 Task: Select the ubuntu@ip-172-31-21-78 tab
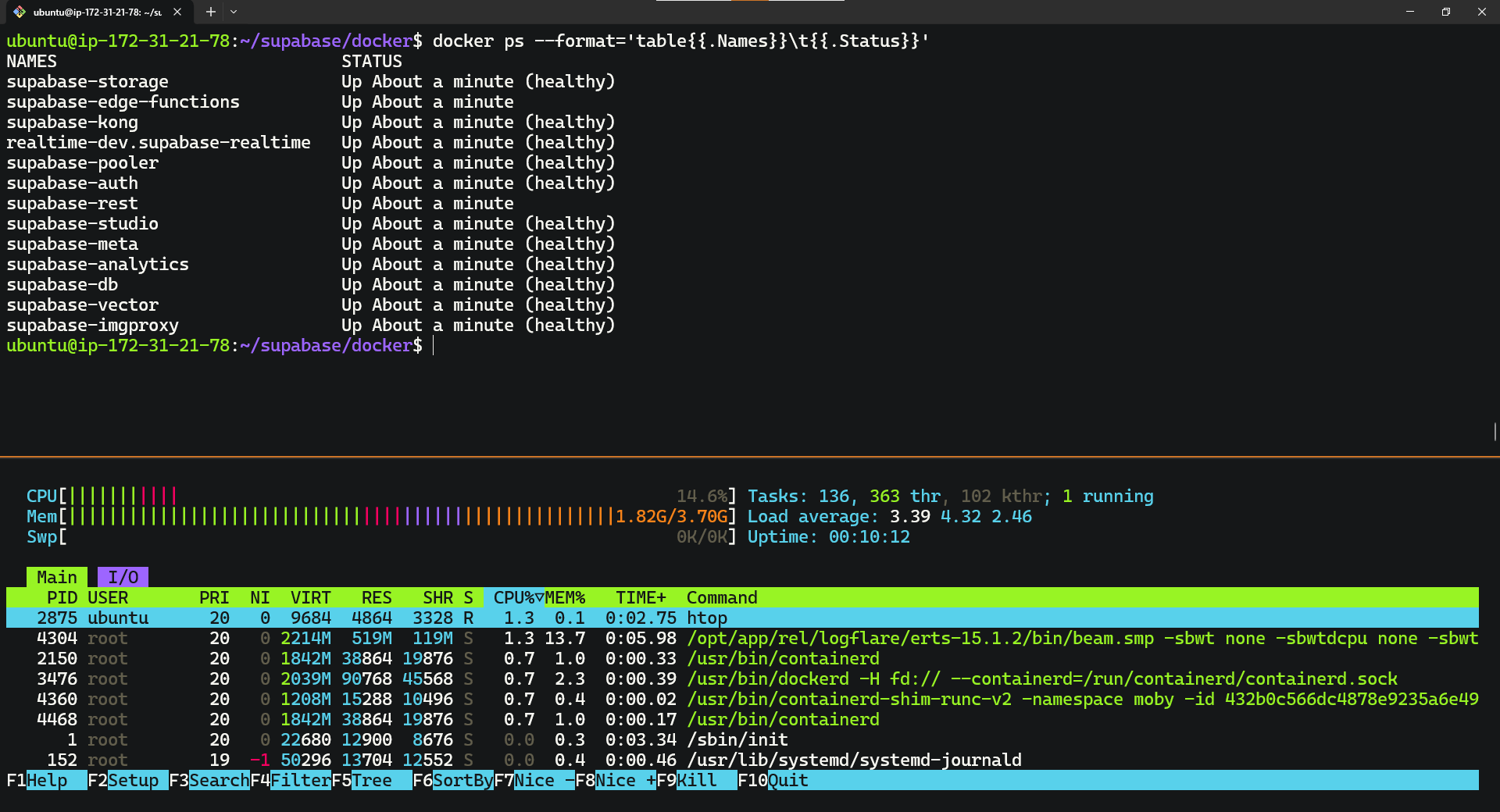(x=98, y=12)
